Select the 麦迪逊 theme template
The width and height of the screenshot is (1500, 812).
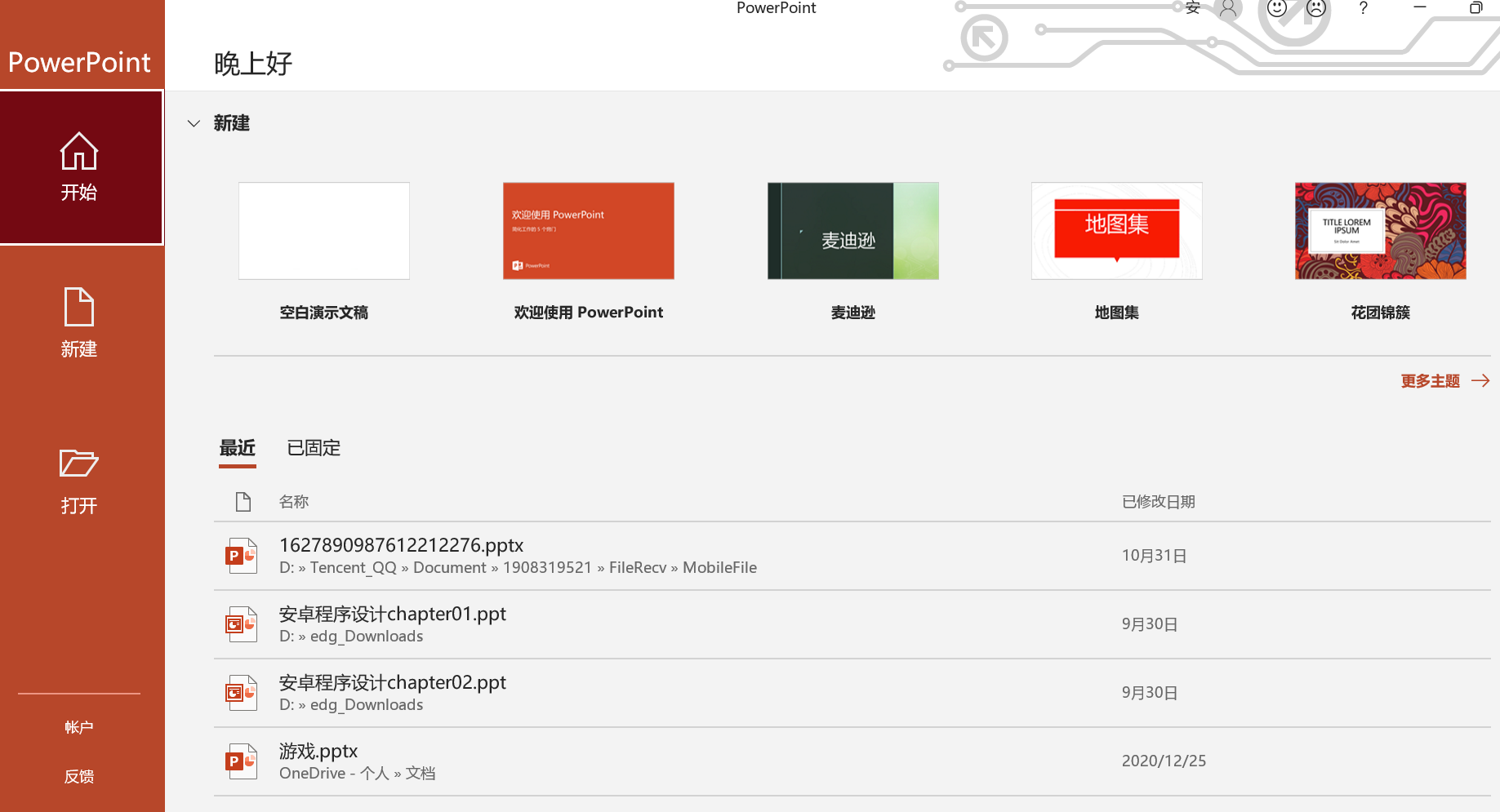(852, 231)
